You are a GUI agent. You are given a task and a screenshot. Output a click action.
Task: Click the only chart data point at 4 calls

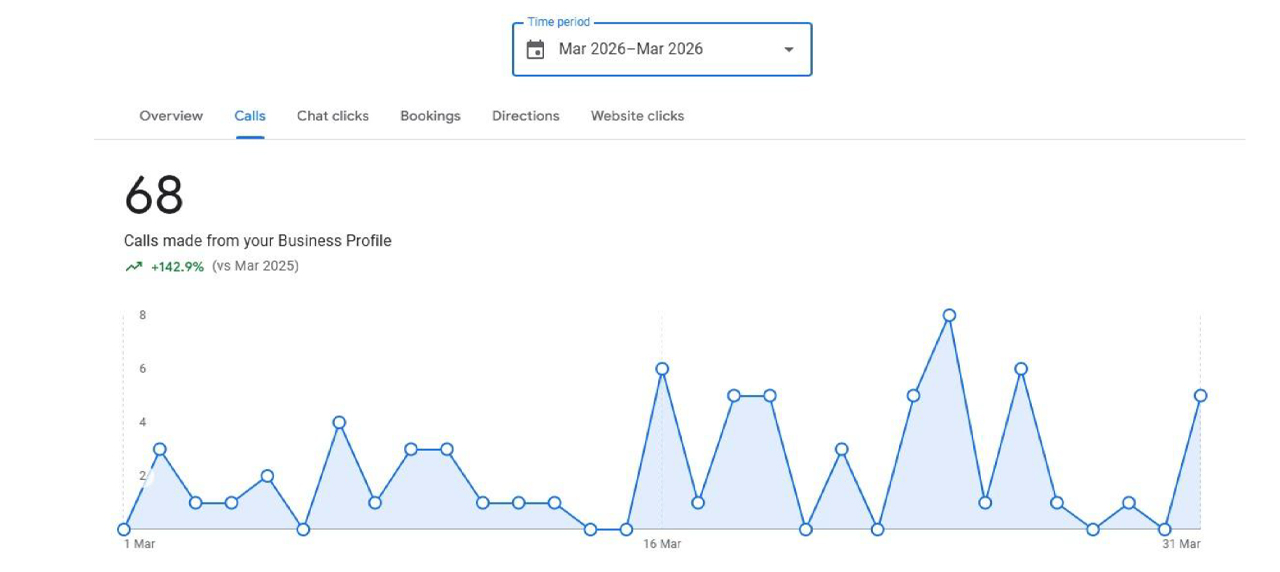point(339,422)
